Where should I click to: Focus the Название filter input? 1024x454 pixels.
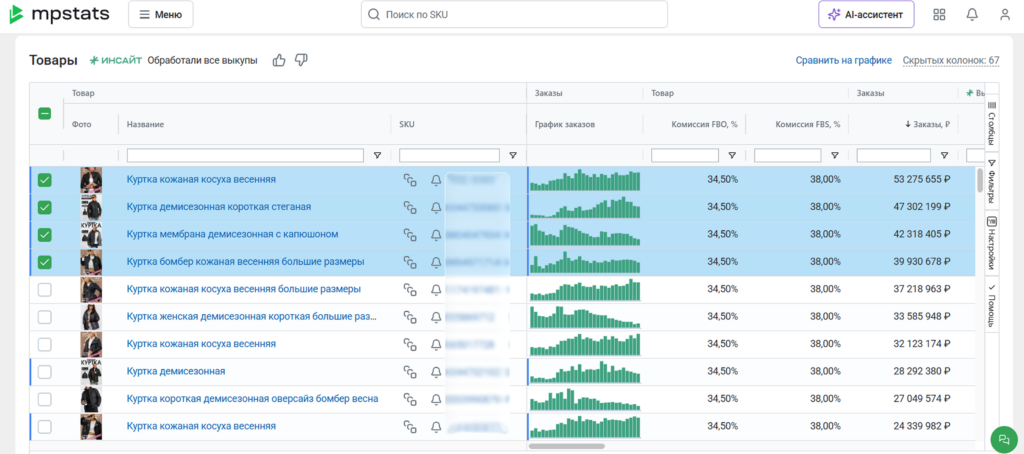coord(245,155)
